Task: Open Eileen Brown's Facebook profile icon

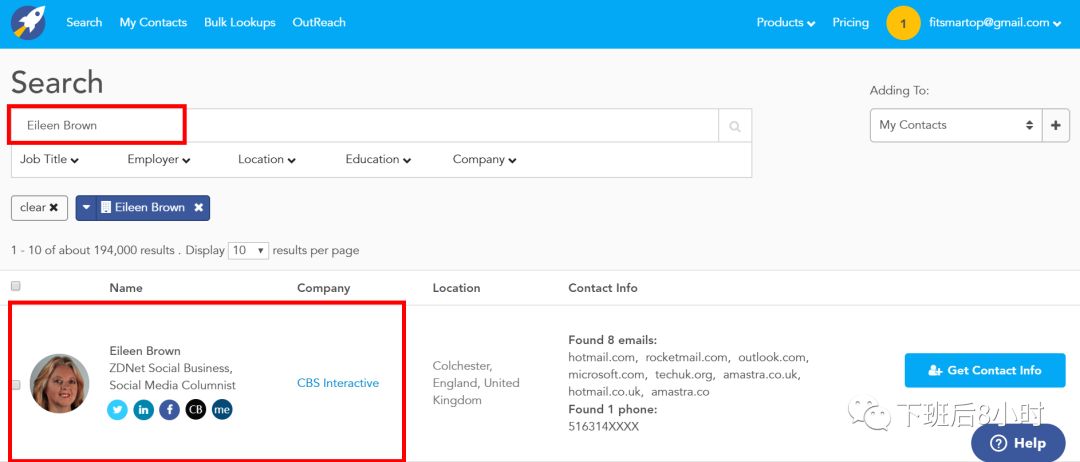Action: point(170,409)
